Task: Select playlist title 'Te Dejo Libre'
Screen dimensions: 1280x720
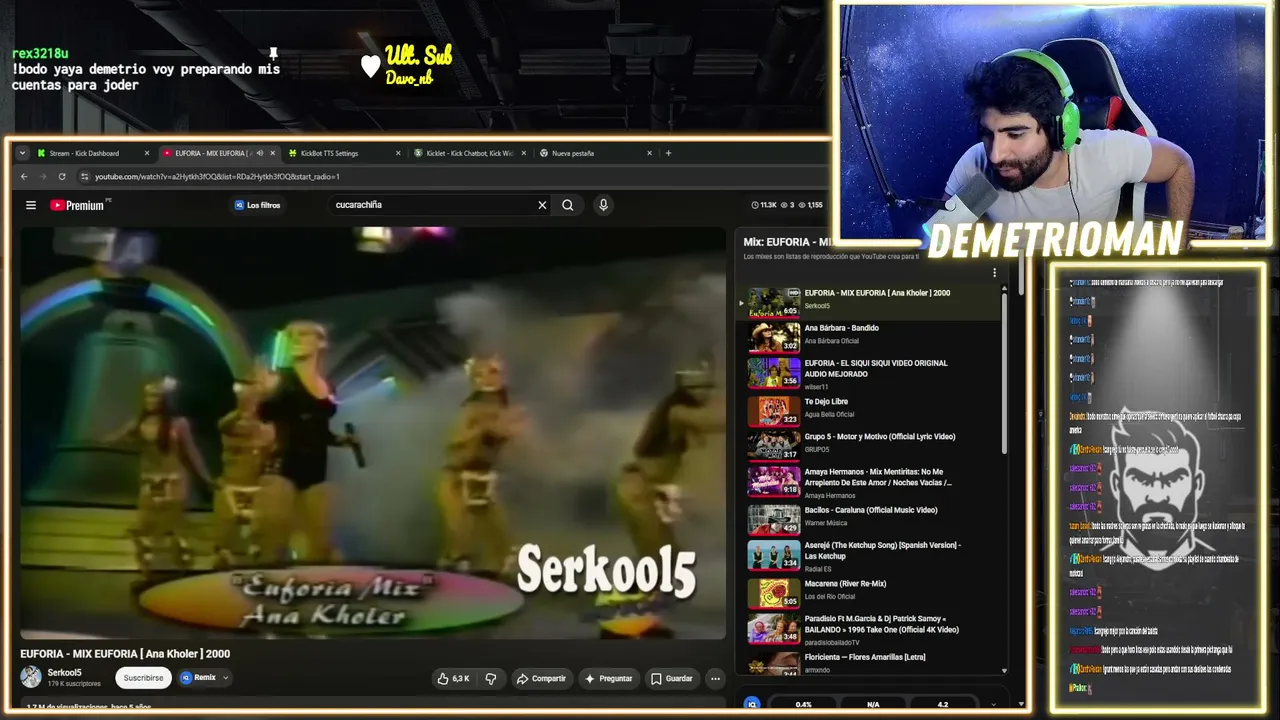Action: tap(826, 402)
